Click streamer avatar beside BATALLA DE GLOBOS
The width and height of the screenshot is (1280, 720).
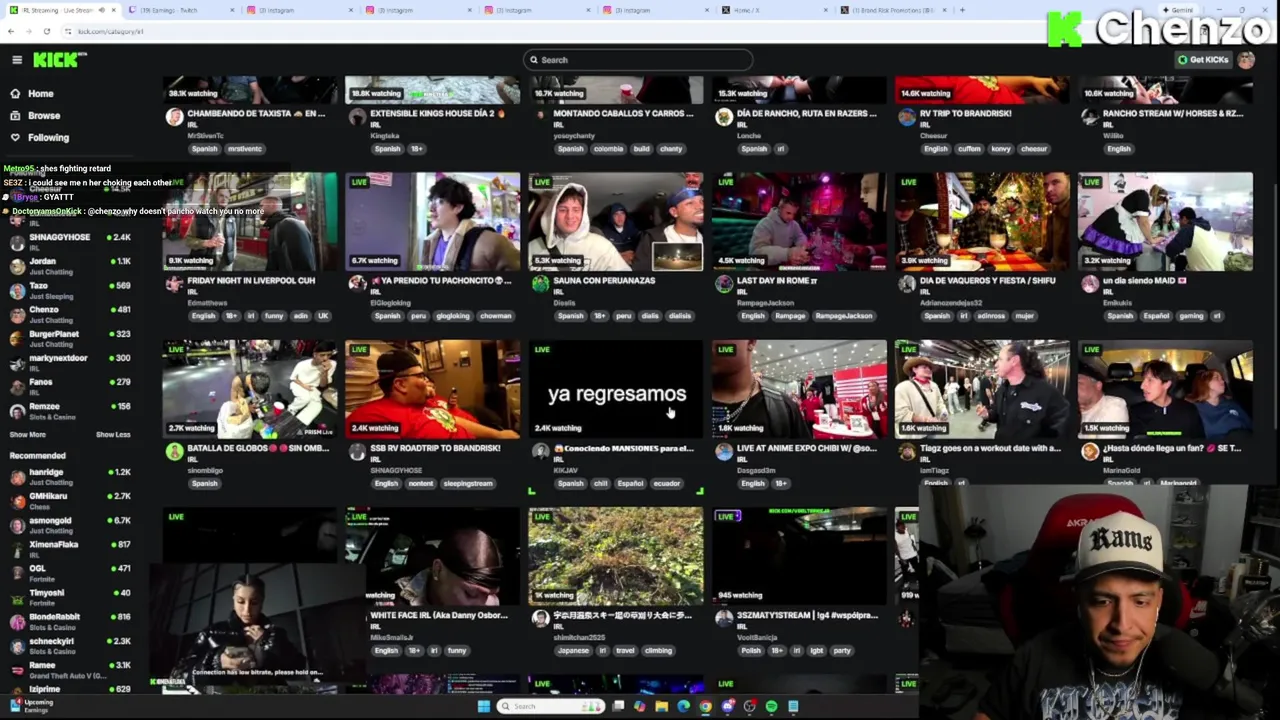click(175, 452)
